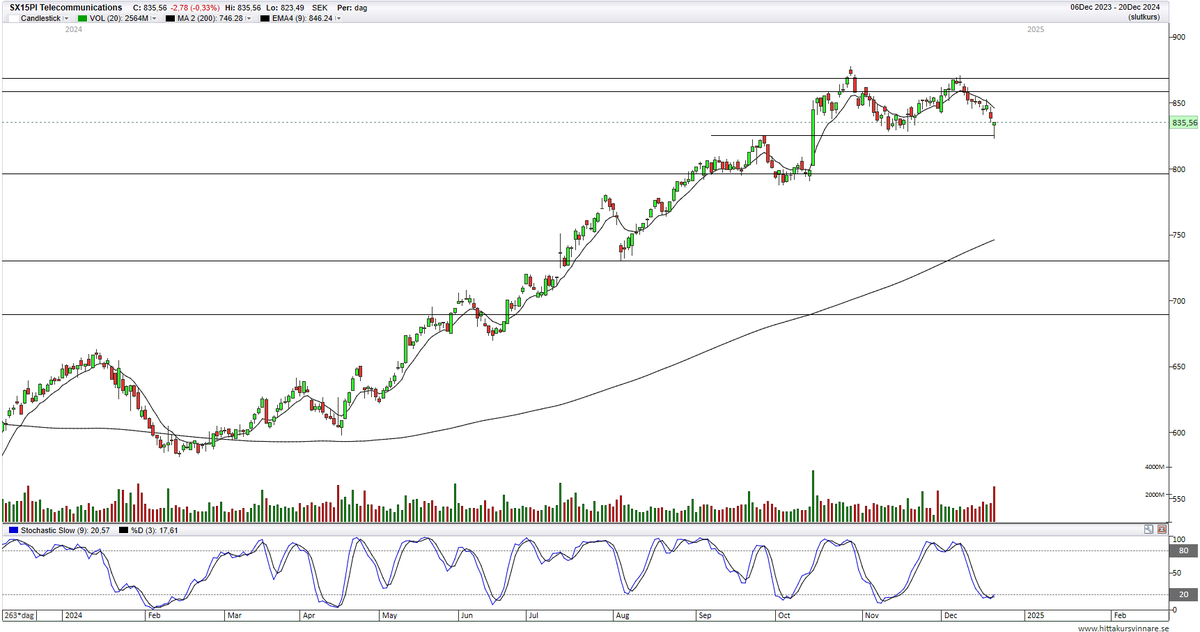Viewport: 1200px width, 632px height.
Task: Click the blue Stochastic Slow color swatch
Action: click(x=13, y=530)
